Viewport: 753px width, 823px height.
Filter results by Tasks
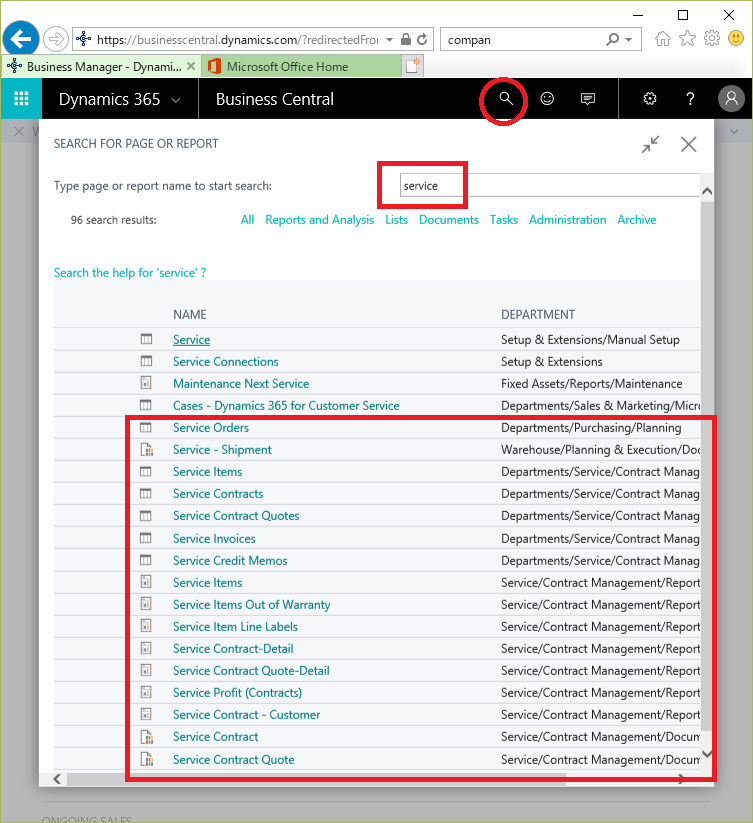[504, 220]
